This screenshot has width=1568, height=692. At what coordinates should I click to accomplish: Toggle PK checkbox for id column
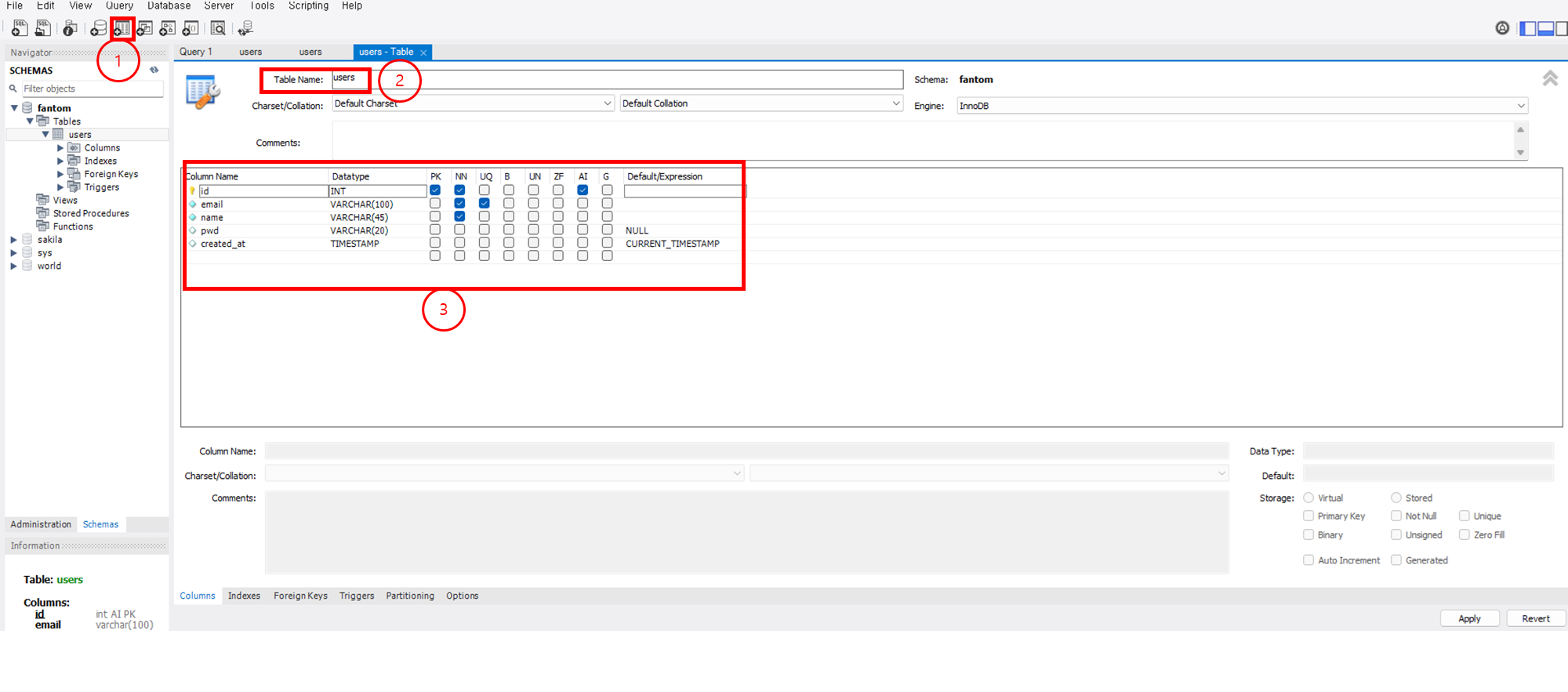pos(435,190)
